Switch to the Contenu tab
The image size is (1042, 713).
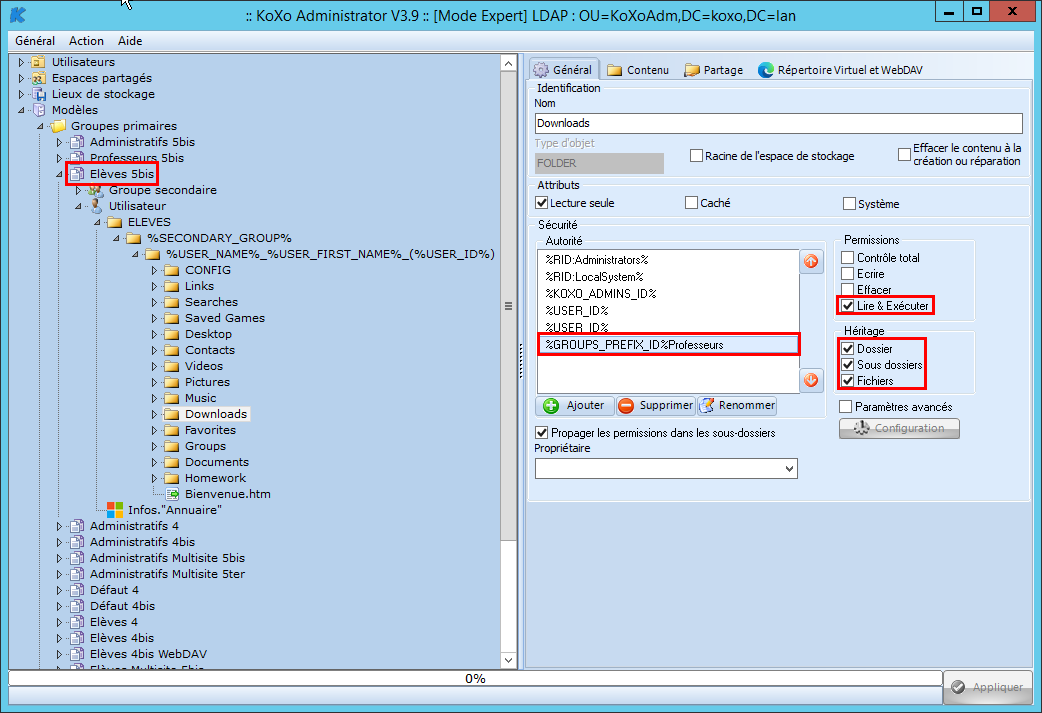pyautogui.click(x=638, y=70)
